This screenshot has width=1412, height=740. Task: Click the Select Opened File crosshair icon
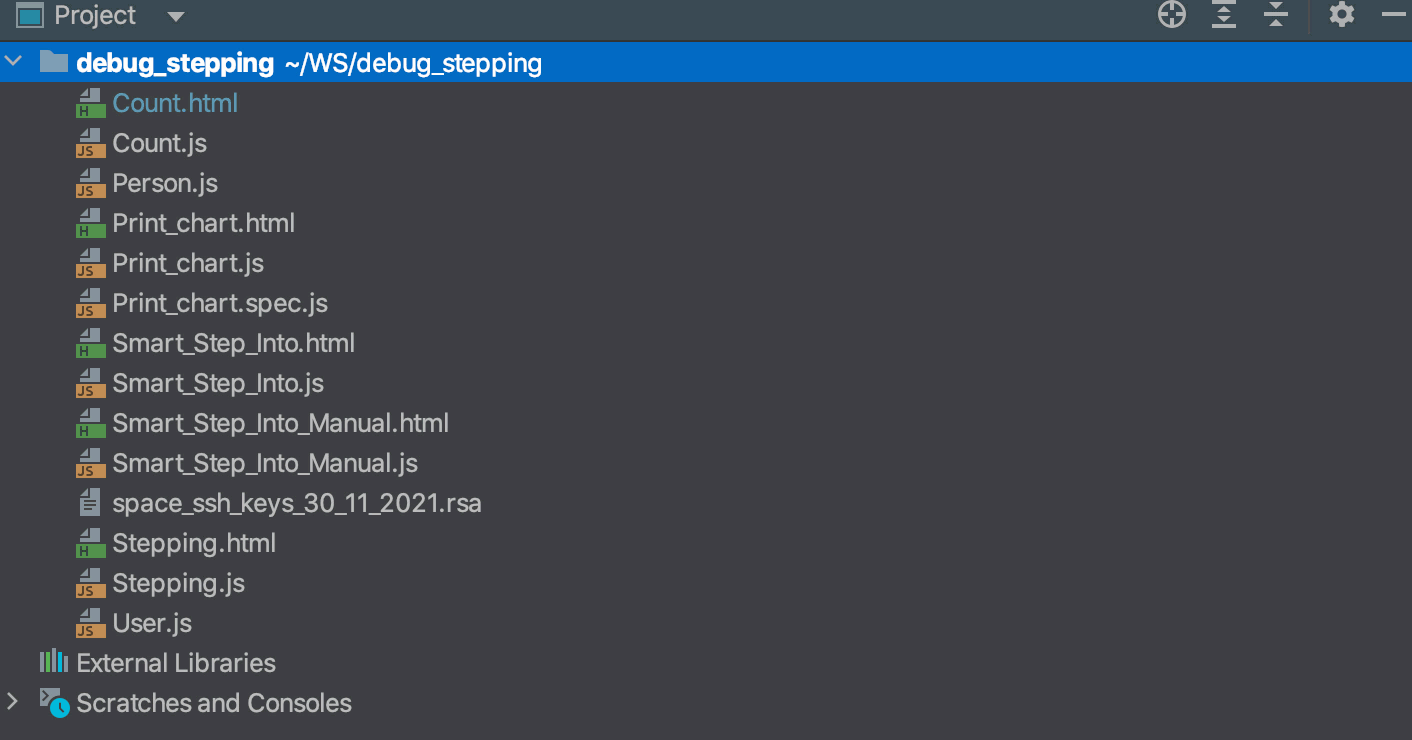click(1170, 15)
